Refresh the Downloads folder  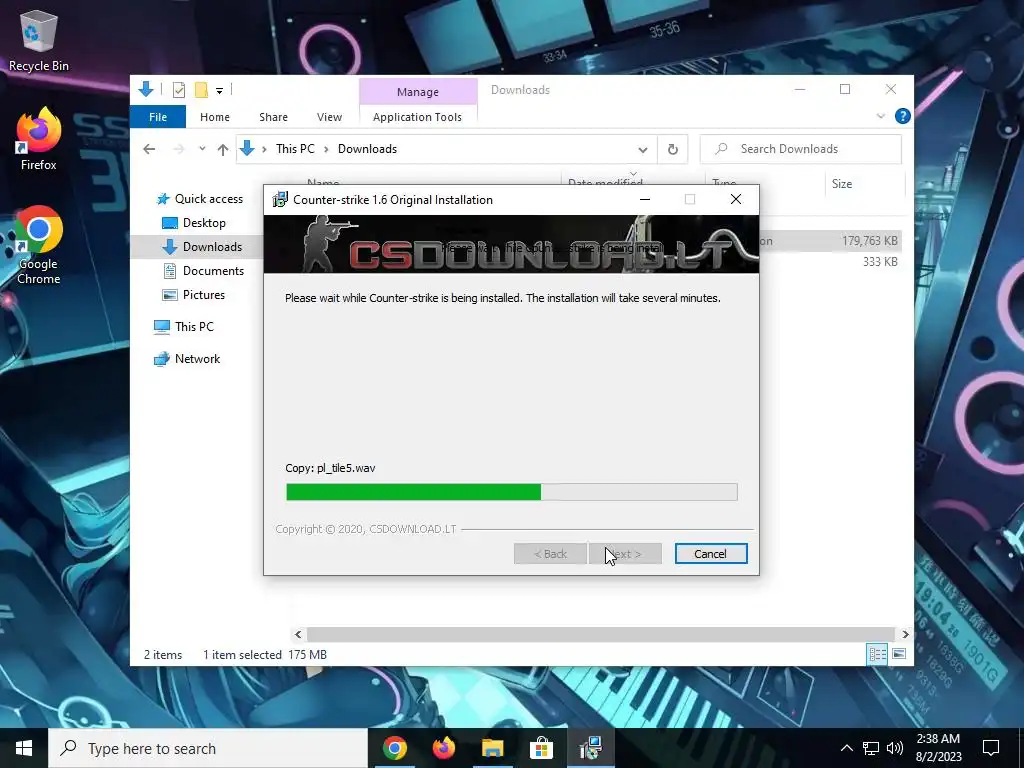(673, 150)
